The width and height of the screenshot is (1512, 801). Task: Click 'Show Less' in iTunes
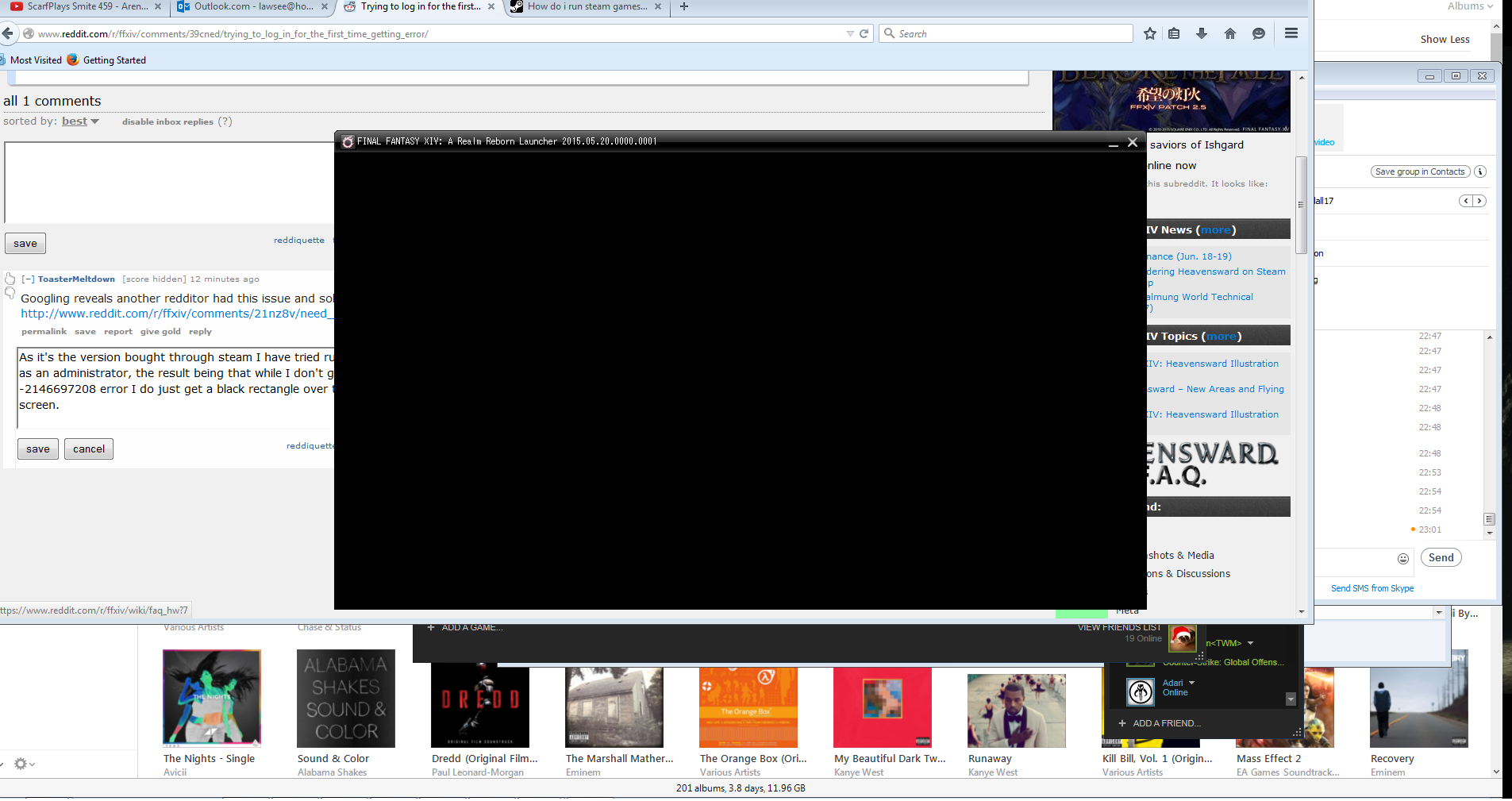coord(1445,39)
